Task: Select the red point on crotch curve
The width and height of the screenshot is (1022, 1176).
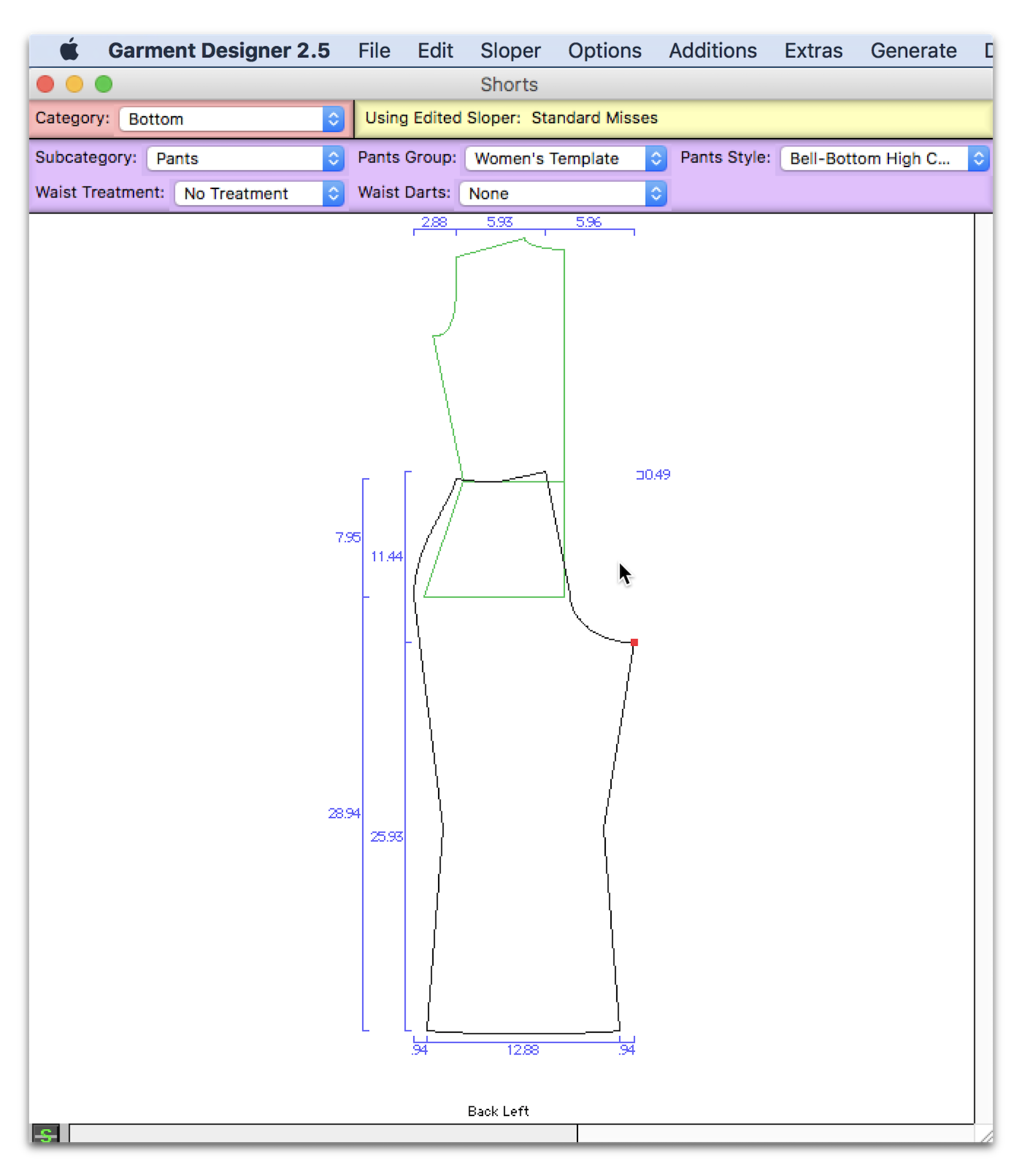Action: (x=634, y=643)
